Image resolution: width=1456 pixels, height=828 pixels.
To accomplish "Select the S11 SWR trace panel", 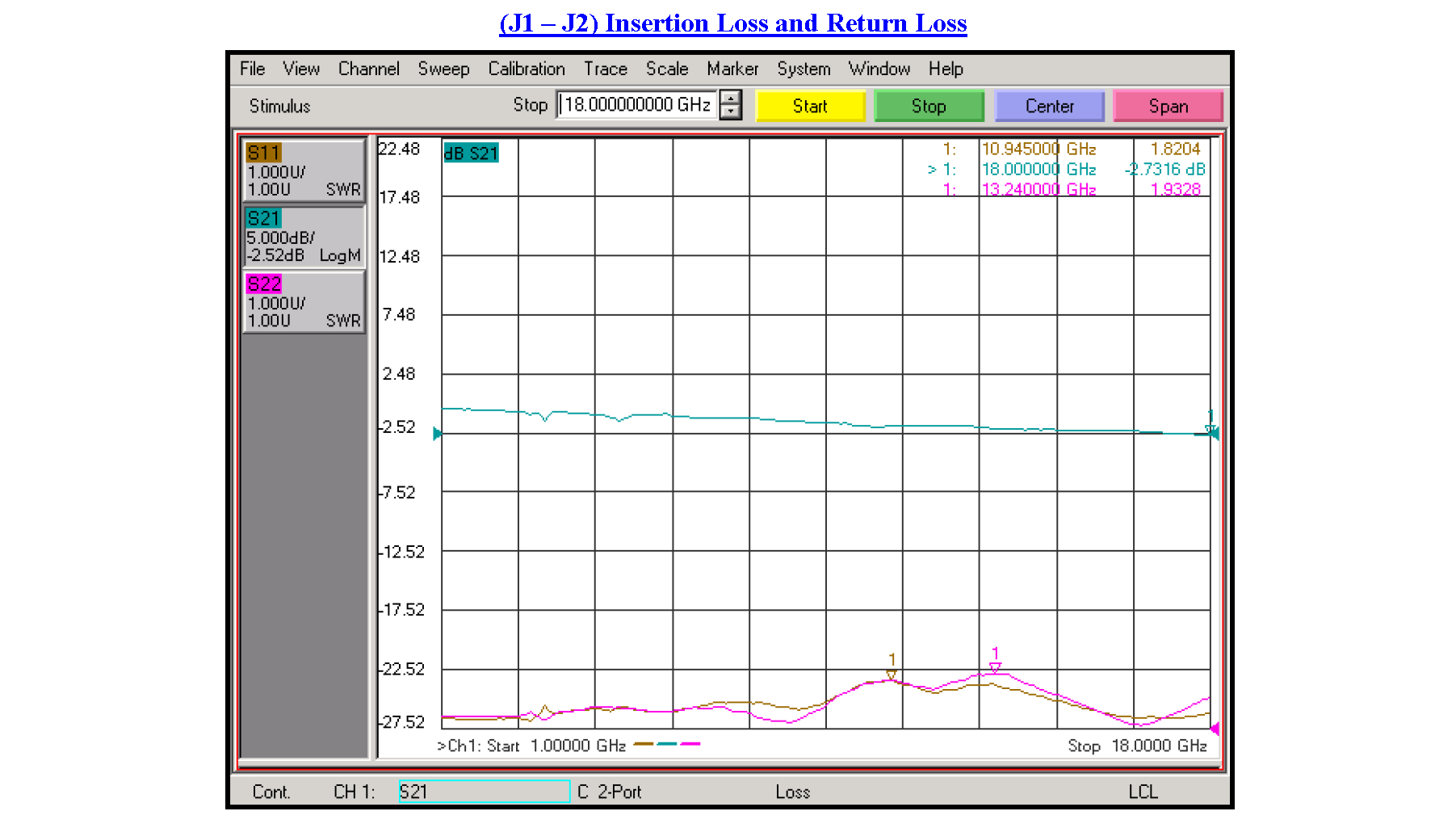I will coord(303,170).
